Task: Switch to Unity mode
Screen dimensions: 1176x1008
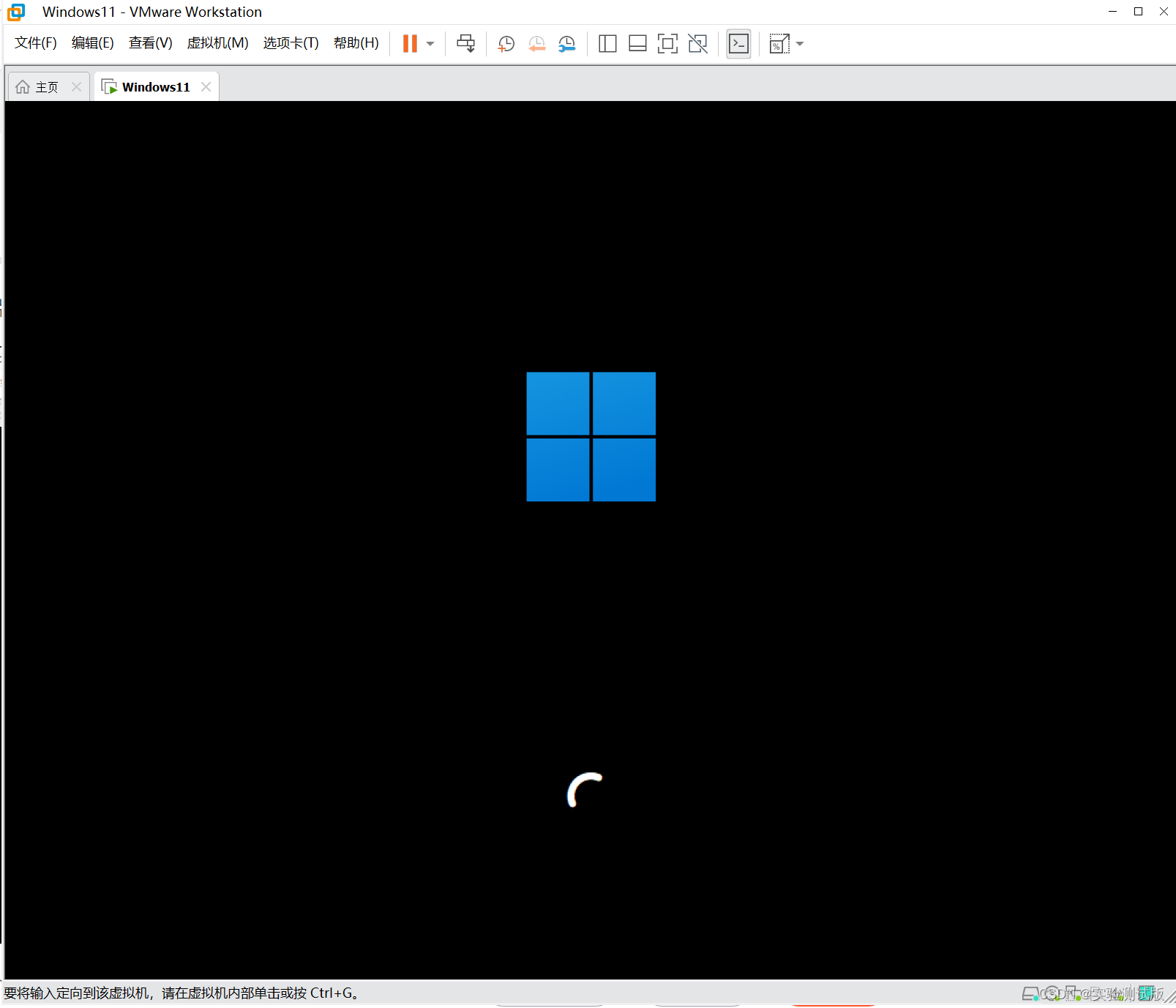Action: (697, 43)
